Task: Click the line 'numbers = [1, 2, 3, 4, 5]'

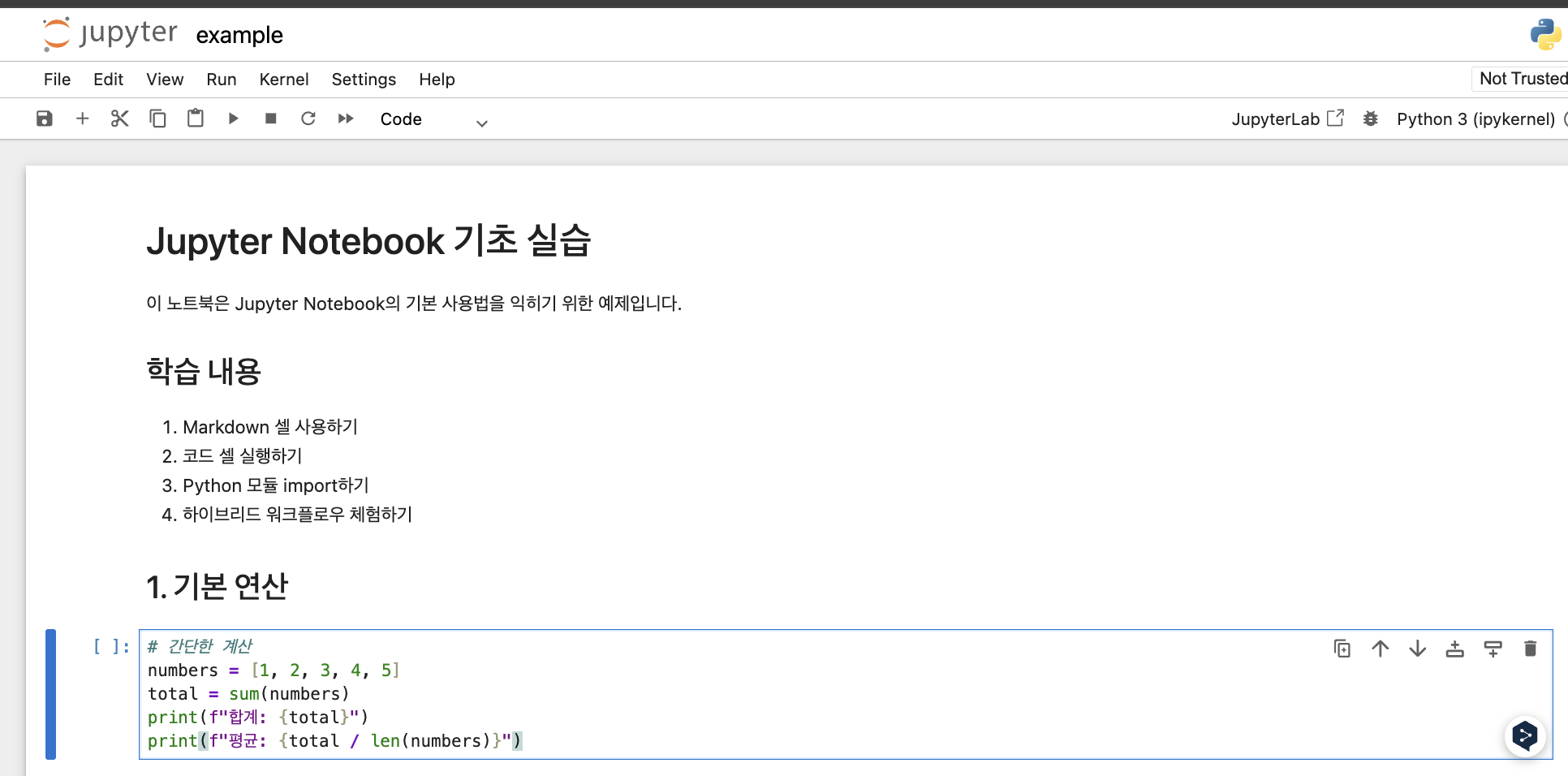Action: click(274, 670)
